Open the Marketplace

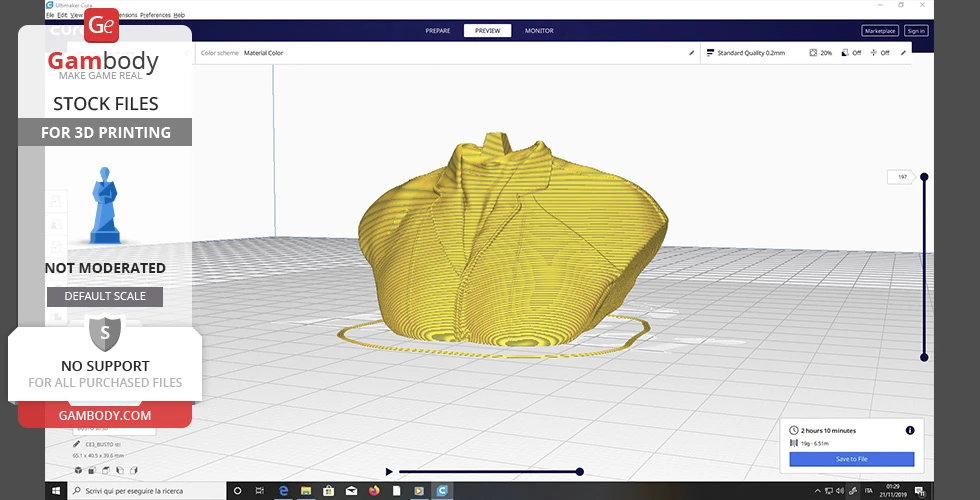click(x=880, y=31)
